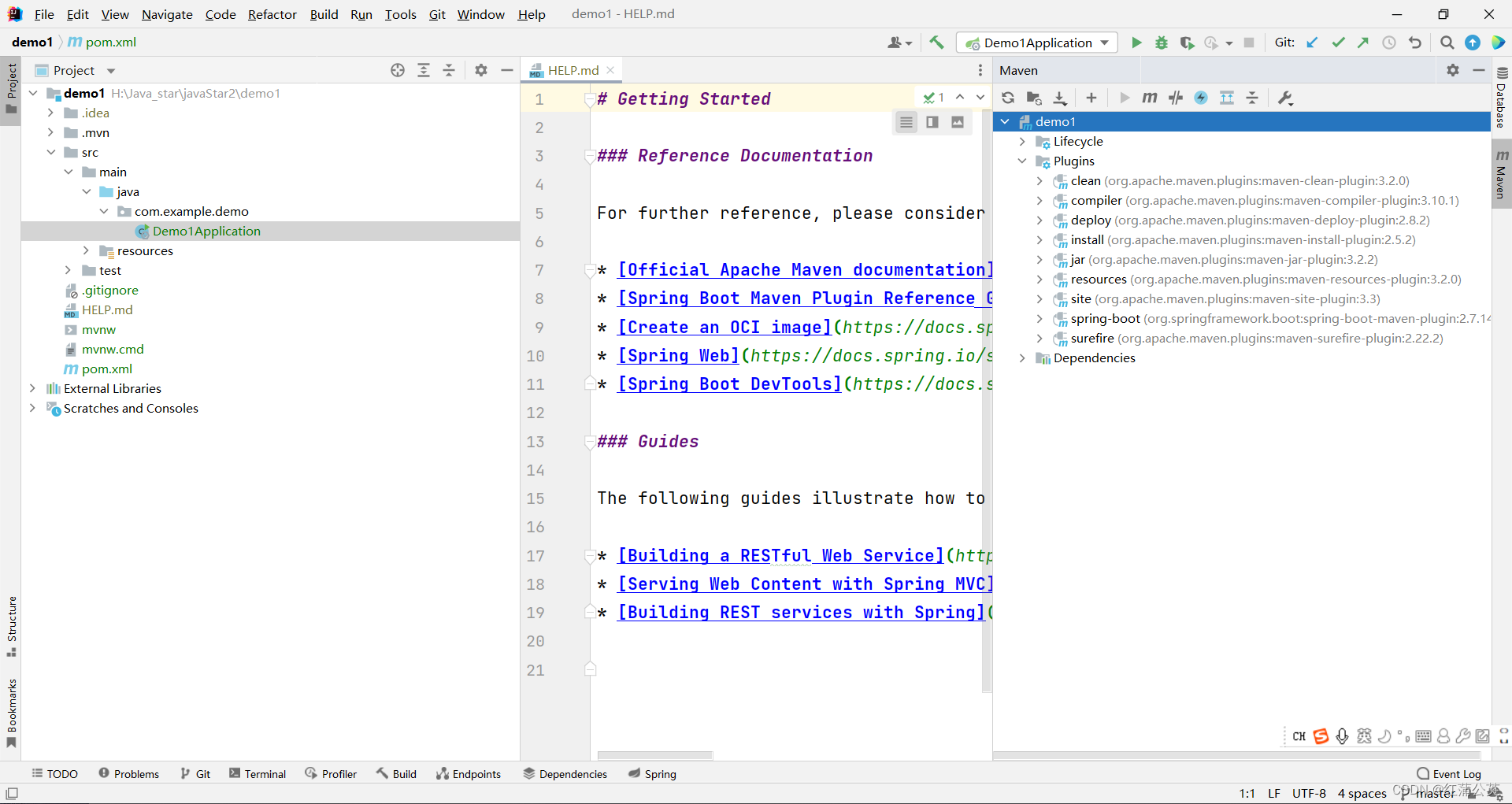
Task: Collapse the src folder
Action: (x=50, y=152)
